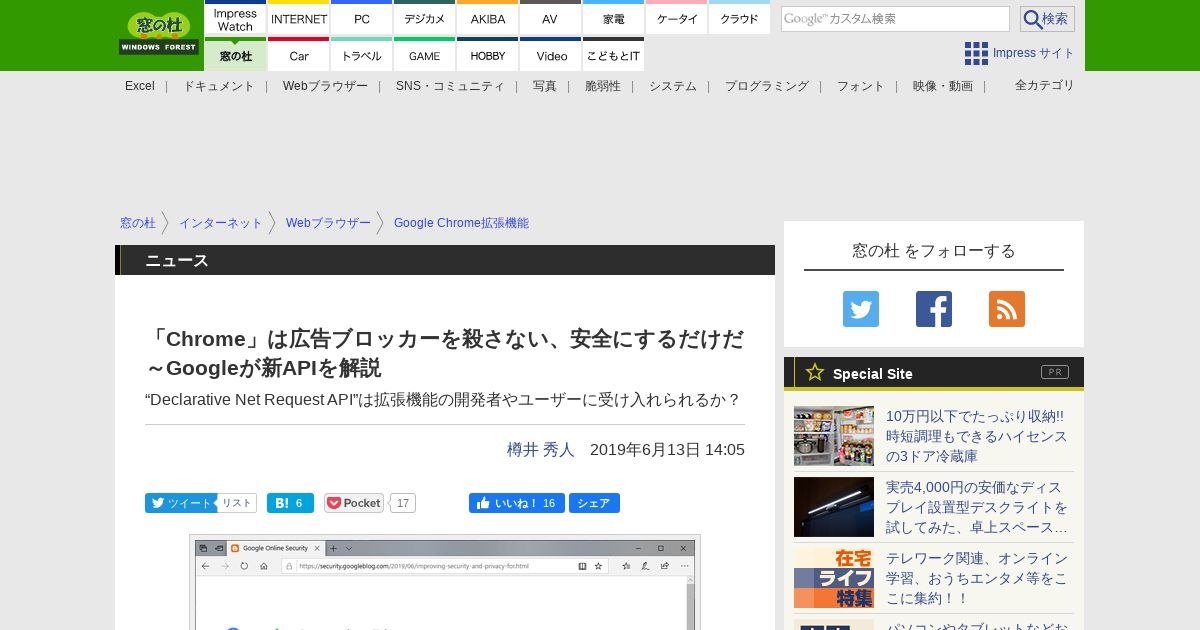Go to the Excel category
Image resolution: width=1200 pixels, height=630 pixels.
[140, 86]
